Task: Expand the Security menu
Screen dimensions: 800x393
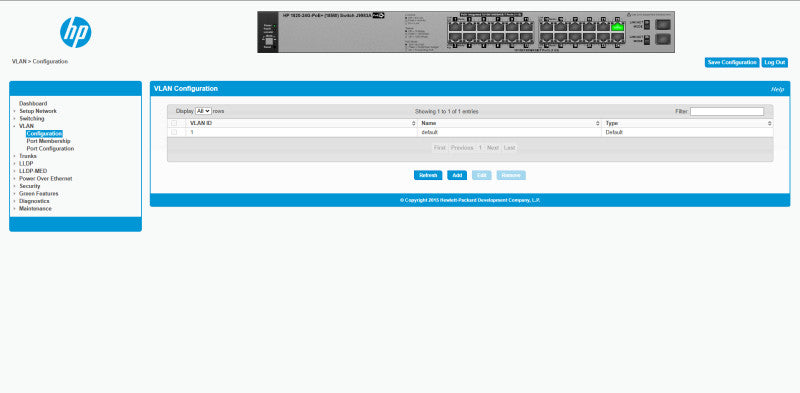Action: (30, 186)
